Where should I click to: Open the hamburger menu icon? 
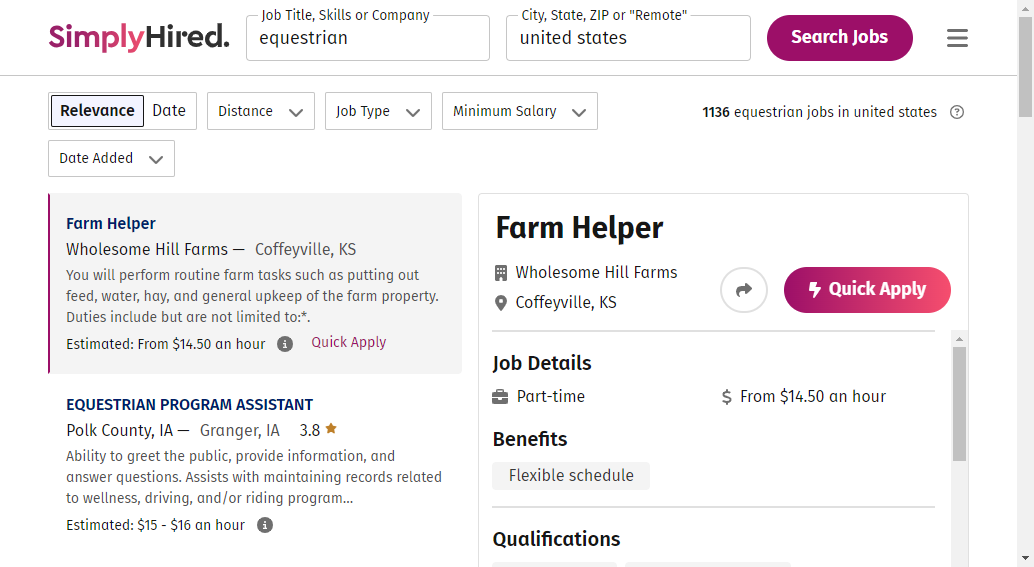pyautogui.click(x=957, y=38)
